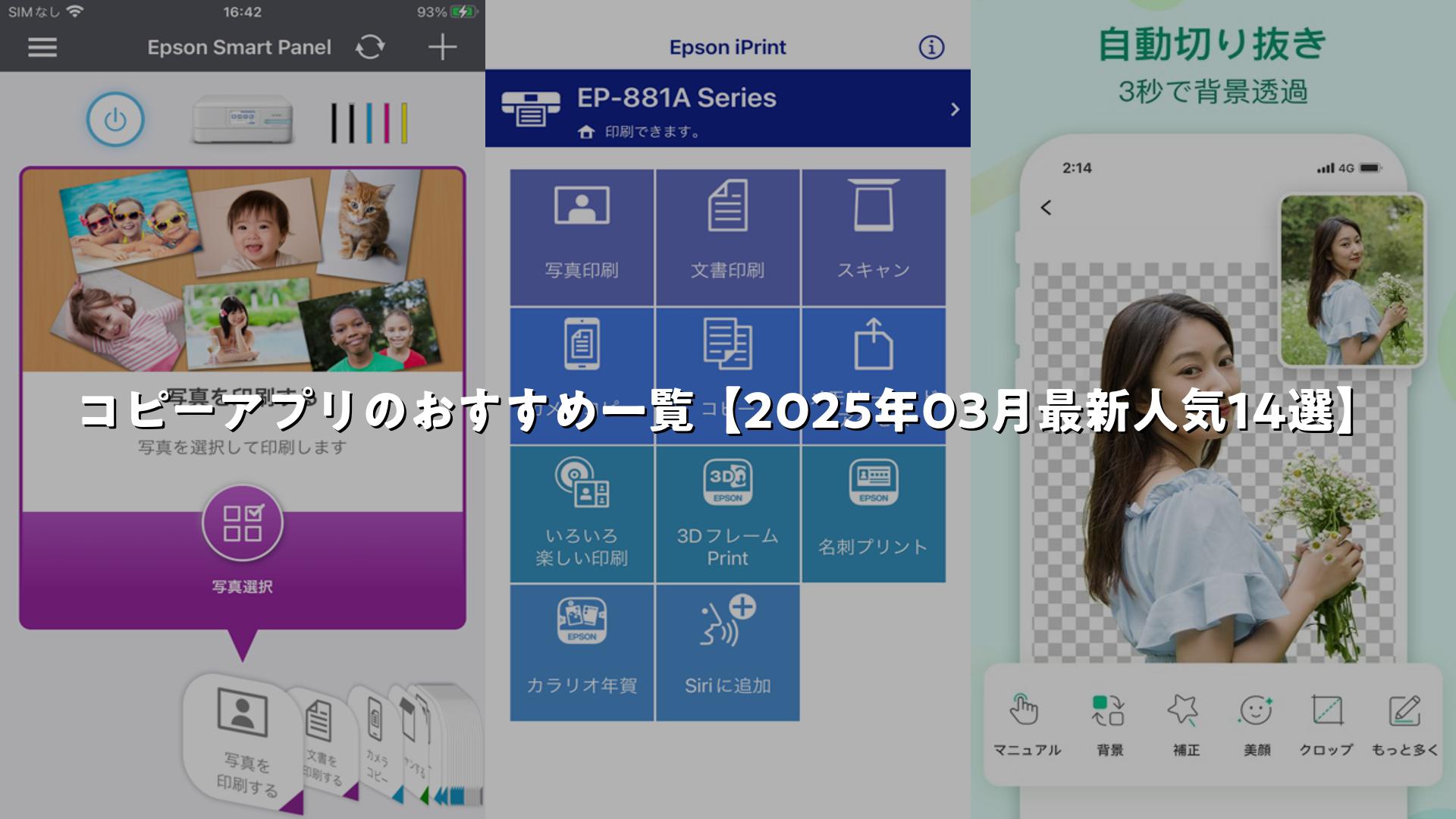
Task: Tap the refresh sync icon in Smart Panel
Action: [x=370, y=47]
